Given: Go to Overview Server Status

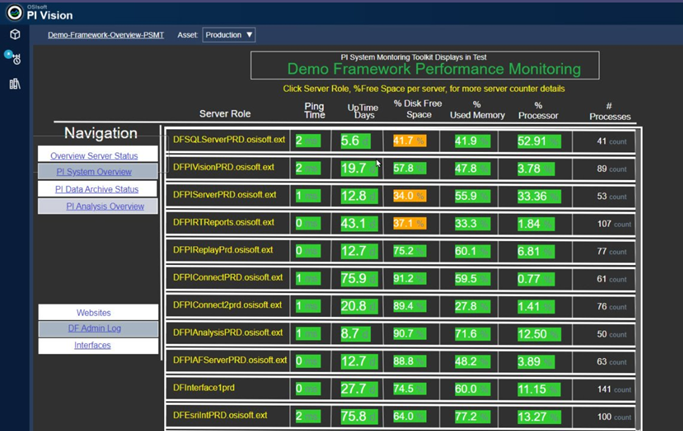Looking at the screenshot, I should [x=95, y=156].
